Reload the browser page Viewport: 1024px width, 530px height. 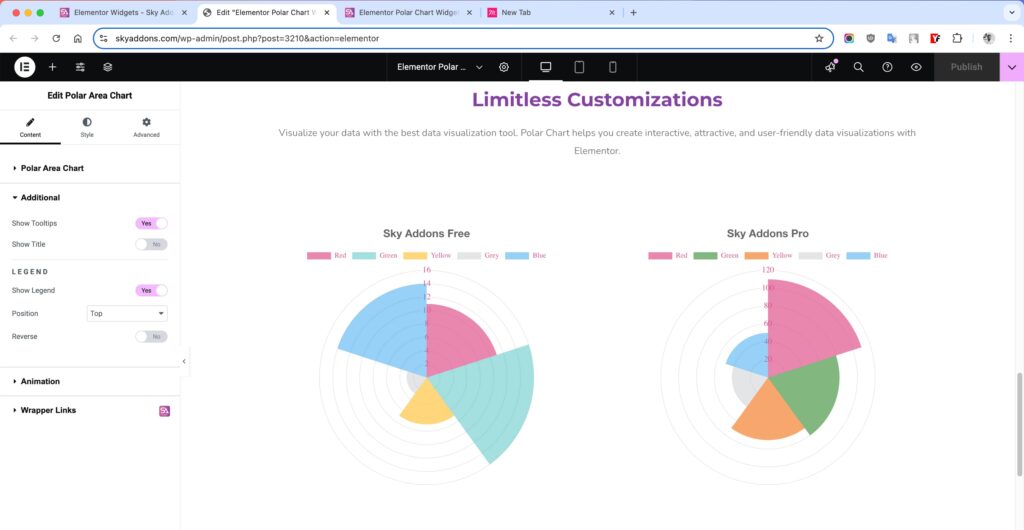[56, 39]
